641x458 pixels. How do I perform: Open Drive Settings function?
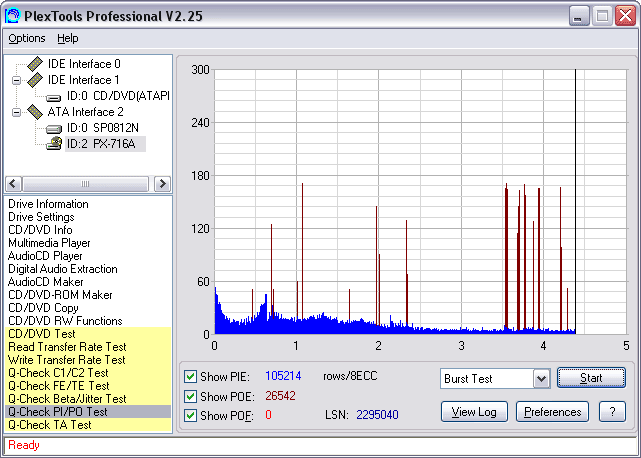point(41,217)
